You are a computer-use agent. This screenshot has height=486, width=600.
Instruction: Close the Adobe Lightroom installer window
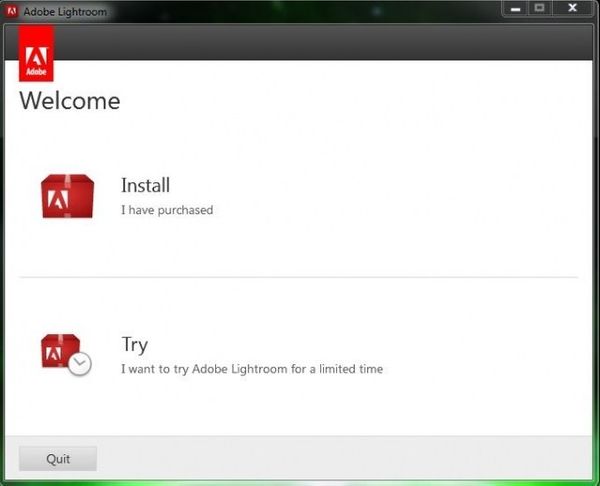pos(572,8)
